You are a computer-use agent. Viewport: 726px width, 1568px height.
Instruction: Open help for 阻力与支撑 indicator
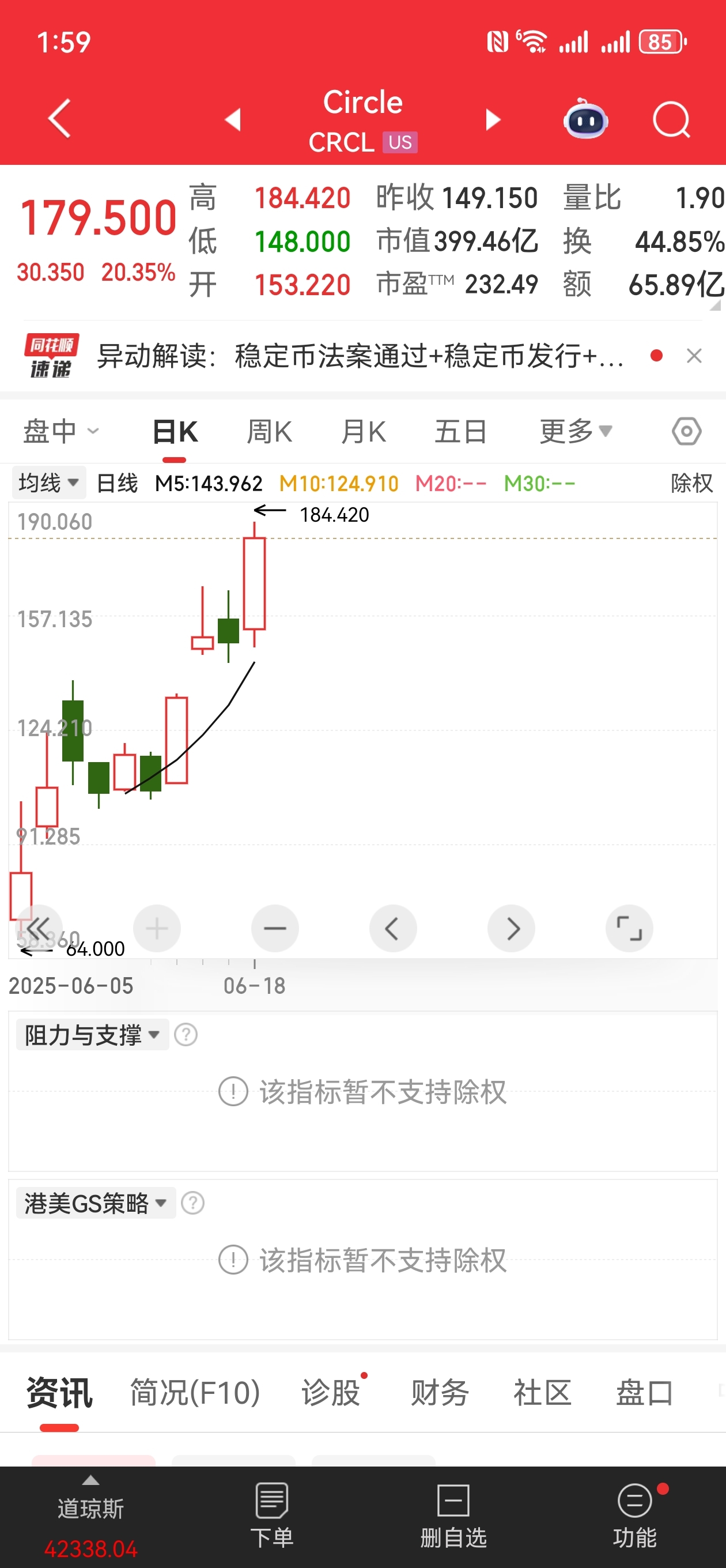coord(186,1035)
